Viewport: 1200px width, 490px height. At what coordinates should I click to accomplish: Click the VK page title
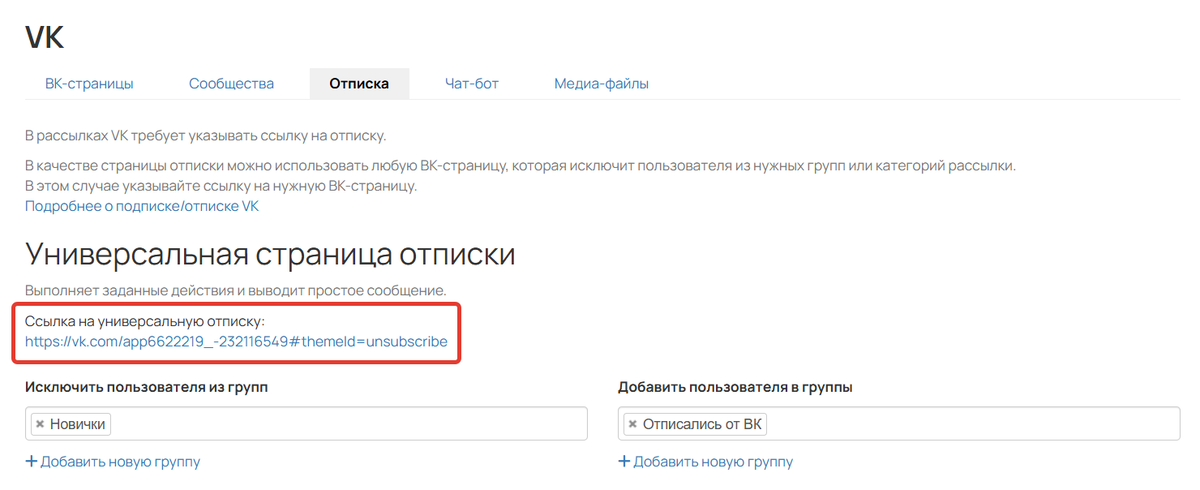click(45, 37)
